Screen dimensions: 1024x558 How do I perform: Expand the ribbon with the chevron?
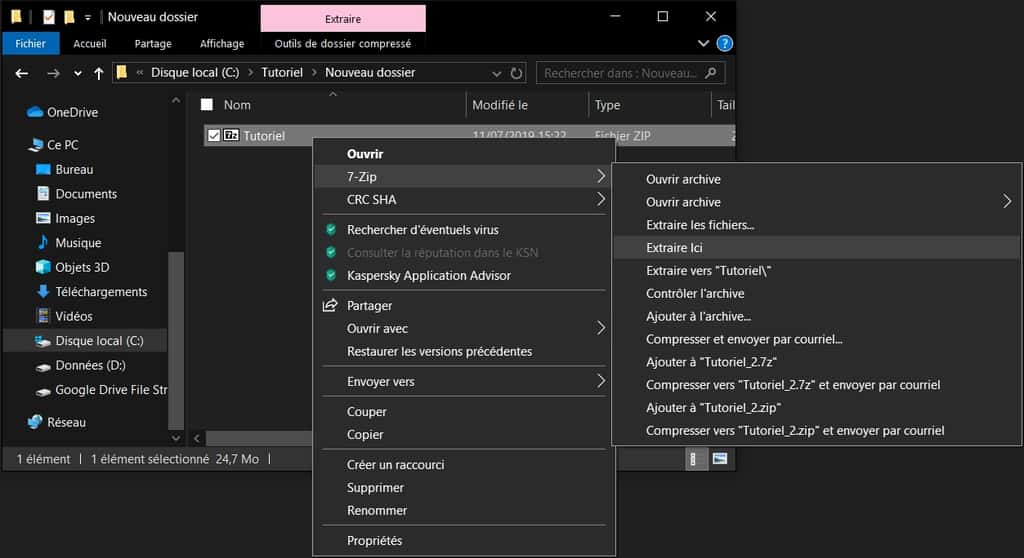point(703,43)
